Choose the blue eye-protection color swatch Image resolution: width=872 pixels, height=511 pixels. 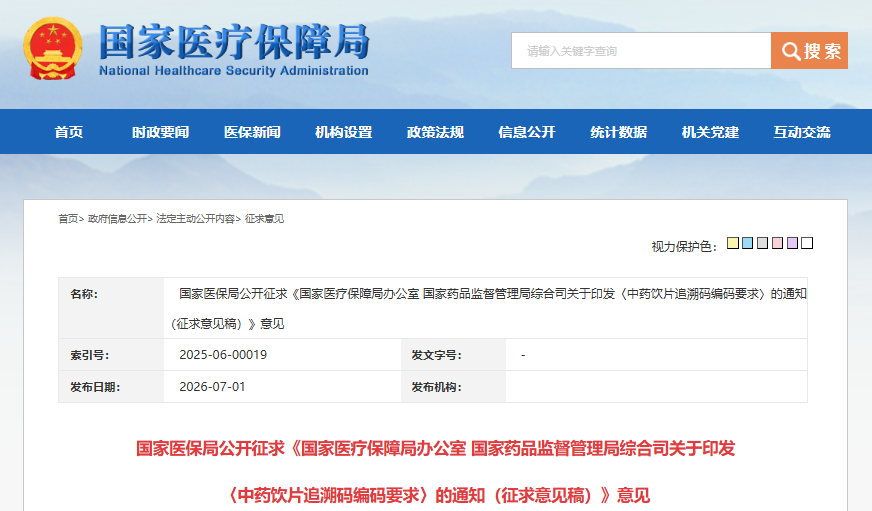[x=747, y=243]
